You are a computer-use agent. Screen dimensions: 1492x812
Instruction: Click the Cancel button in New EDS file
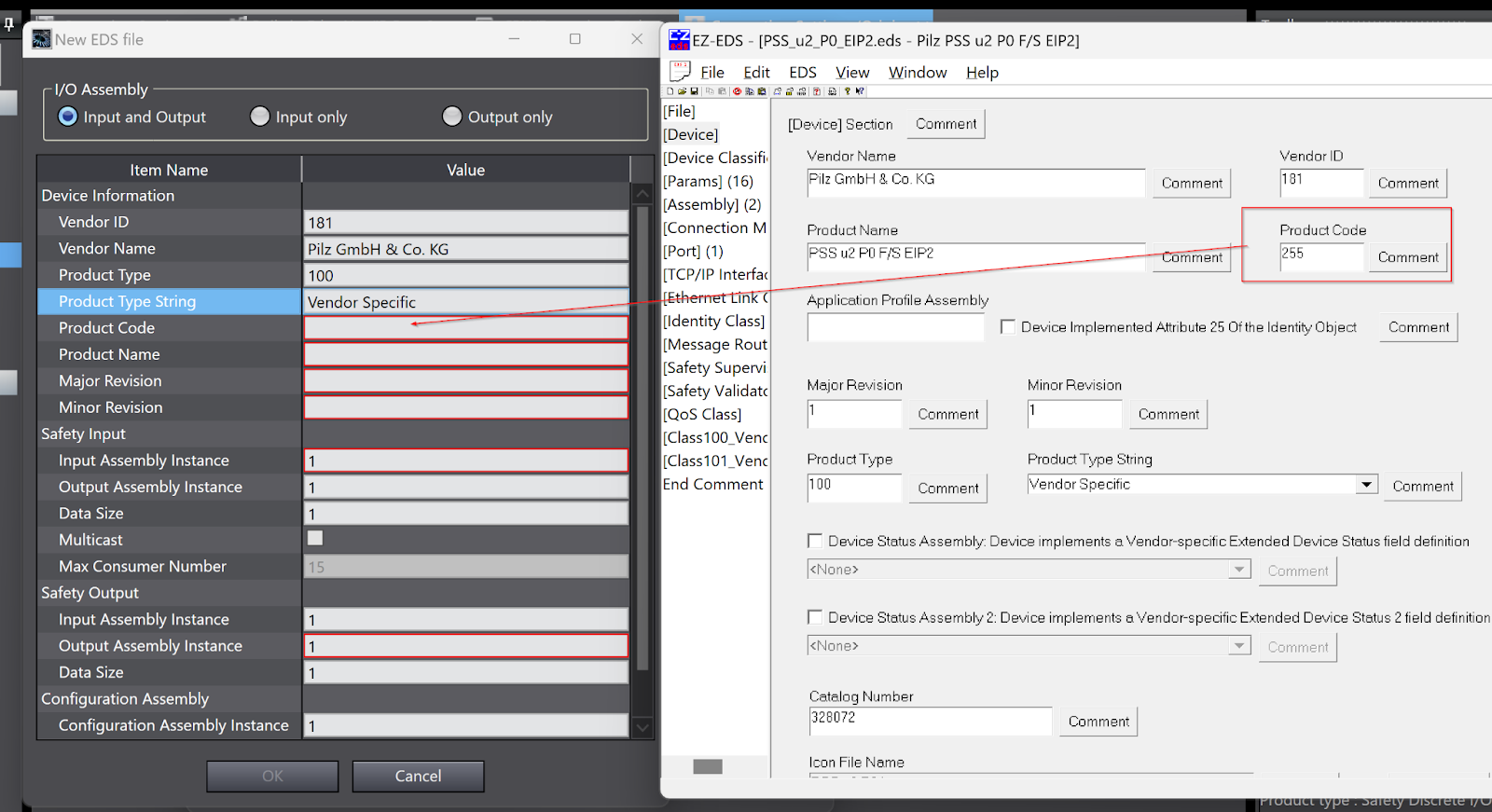(418, 776)
